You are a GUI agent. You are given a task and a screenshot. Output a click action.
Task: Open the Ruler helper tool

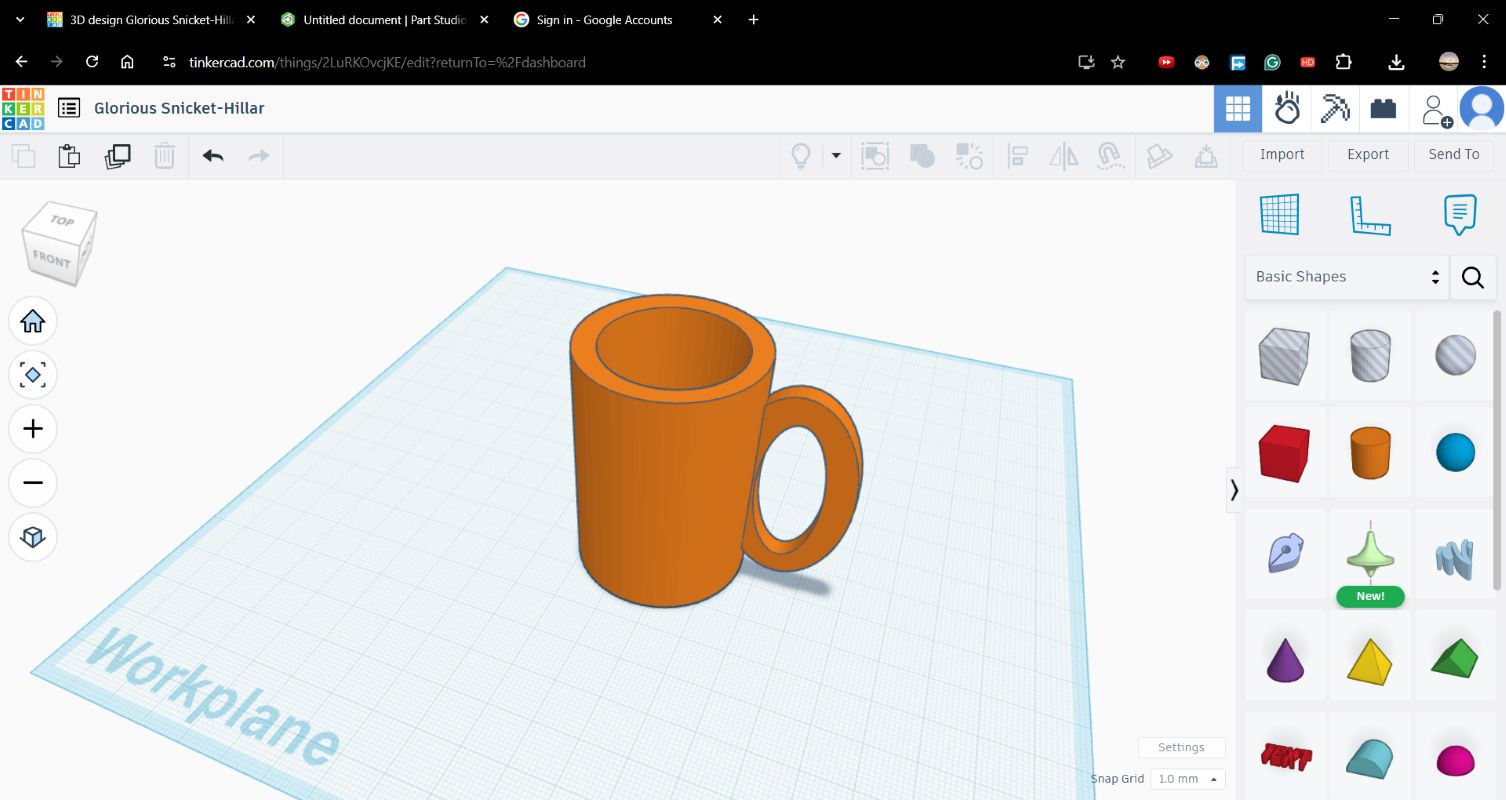pyautogui.click(x=1370, y=214)
